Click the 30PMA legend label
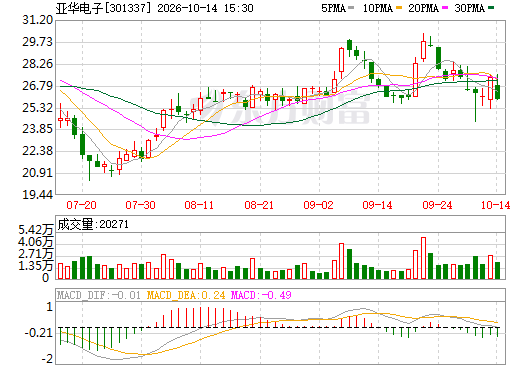Image resolution: width=520 pixels, height=365 pixels. (x=469, y=8)
